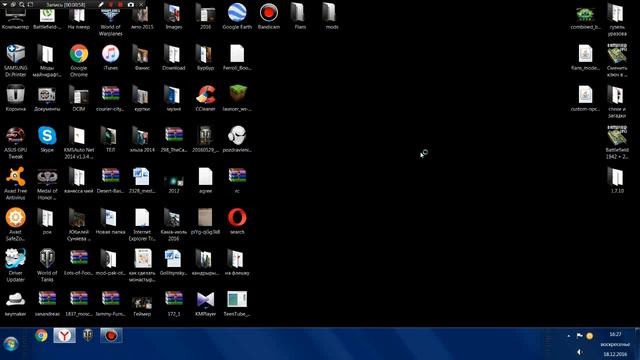Open the Action Center flag icon

pyautogui.click(x=580, y=336)
